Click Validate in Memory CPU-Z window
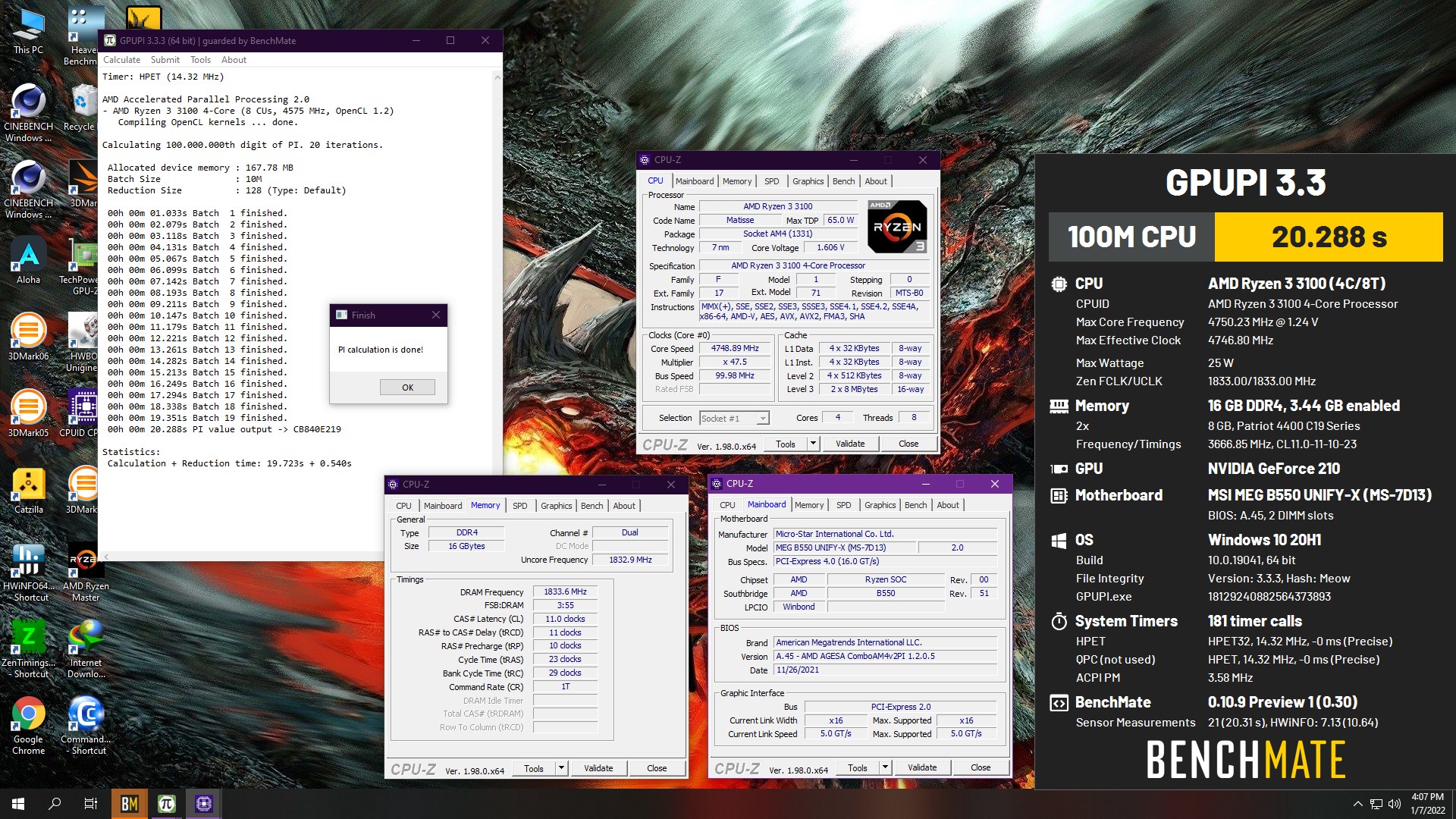The width and height of the screenshot is (1456, 819). click(x=598, y=768)
